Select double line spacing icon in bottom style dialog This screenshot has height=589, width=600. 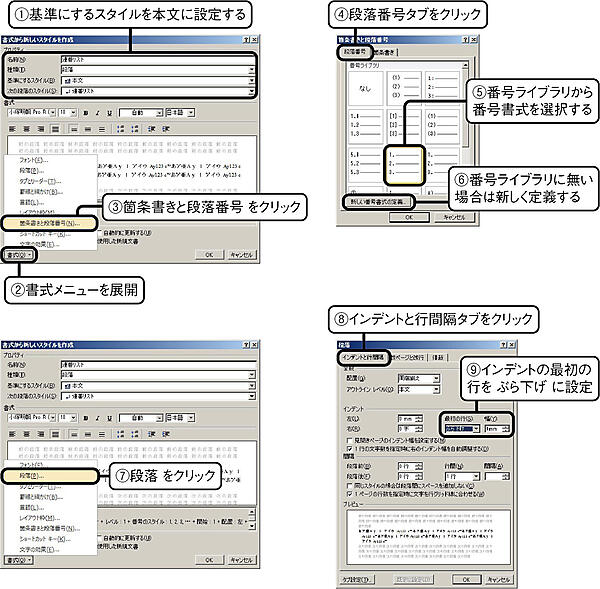(102, 434)
